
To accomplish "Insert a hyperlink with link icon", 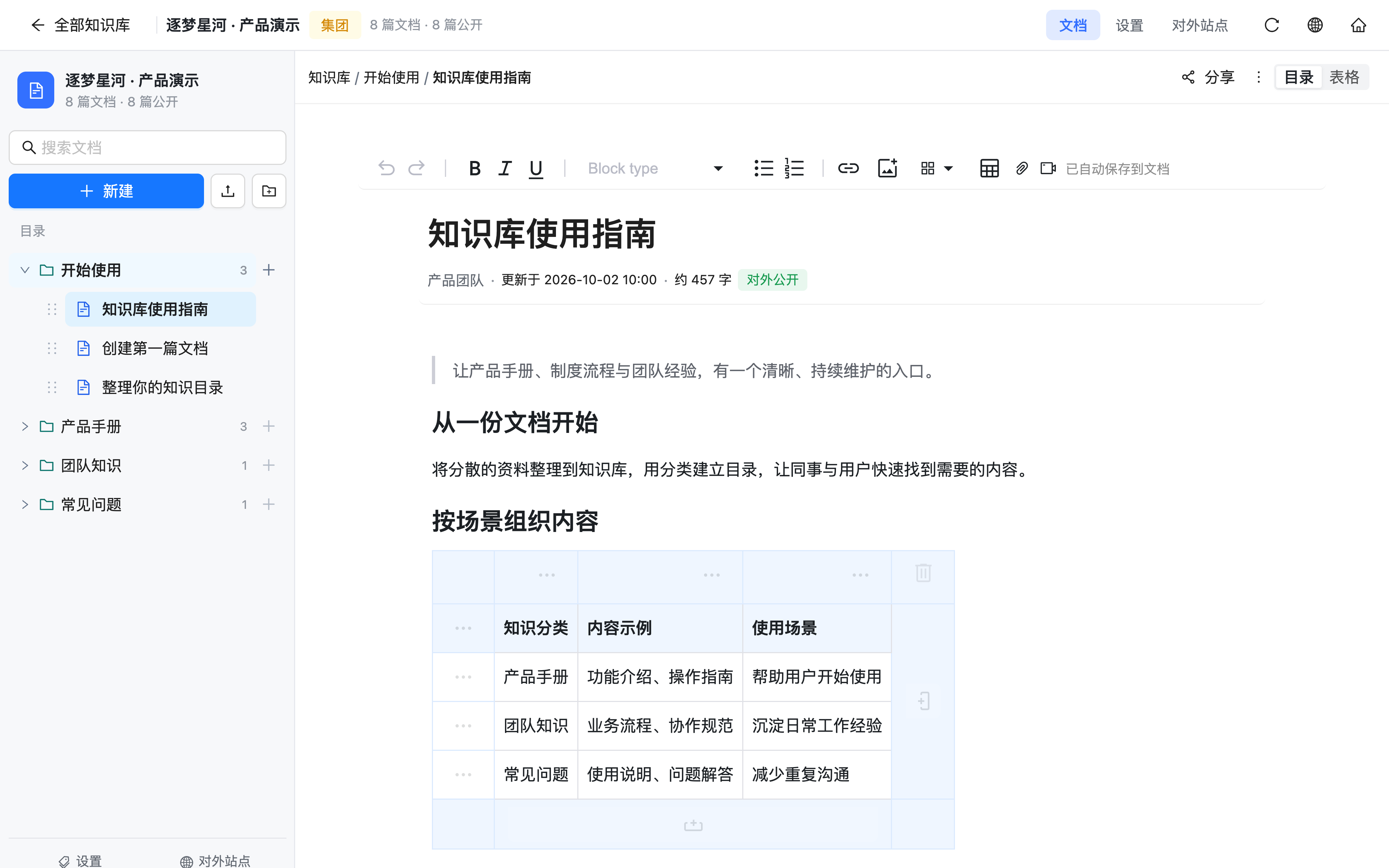I will (848, 168).
